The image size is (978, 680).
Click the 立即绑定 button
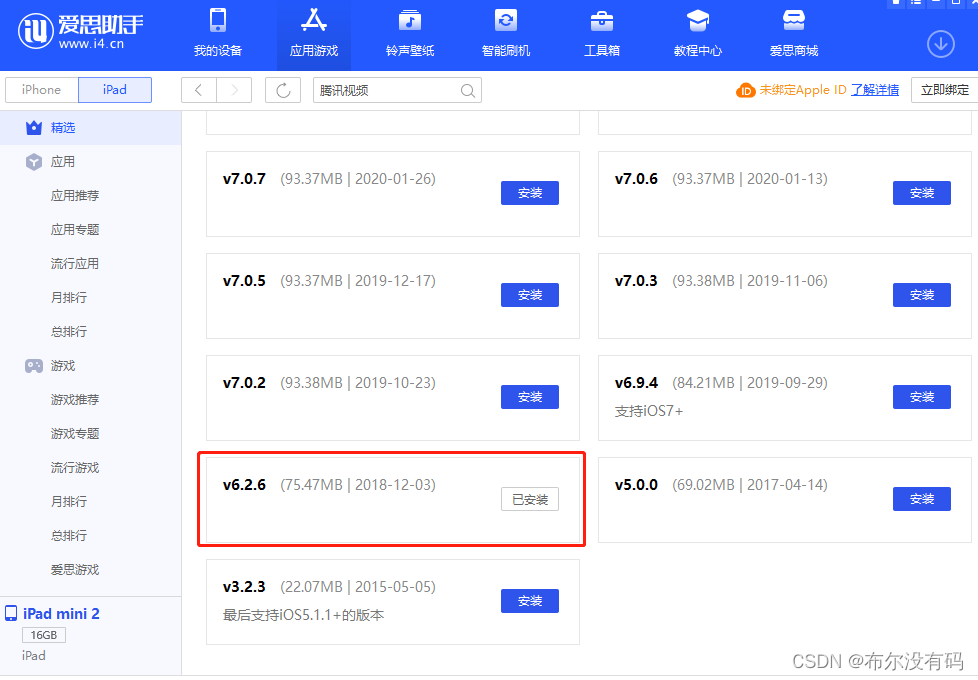click(944, 90)
